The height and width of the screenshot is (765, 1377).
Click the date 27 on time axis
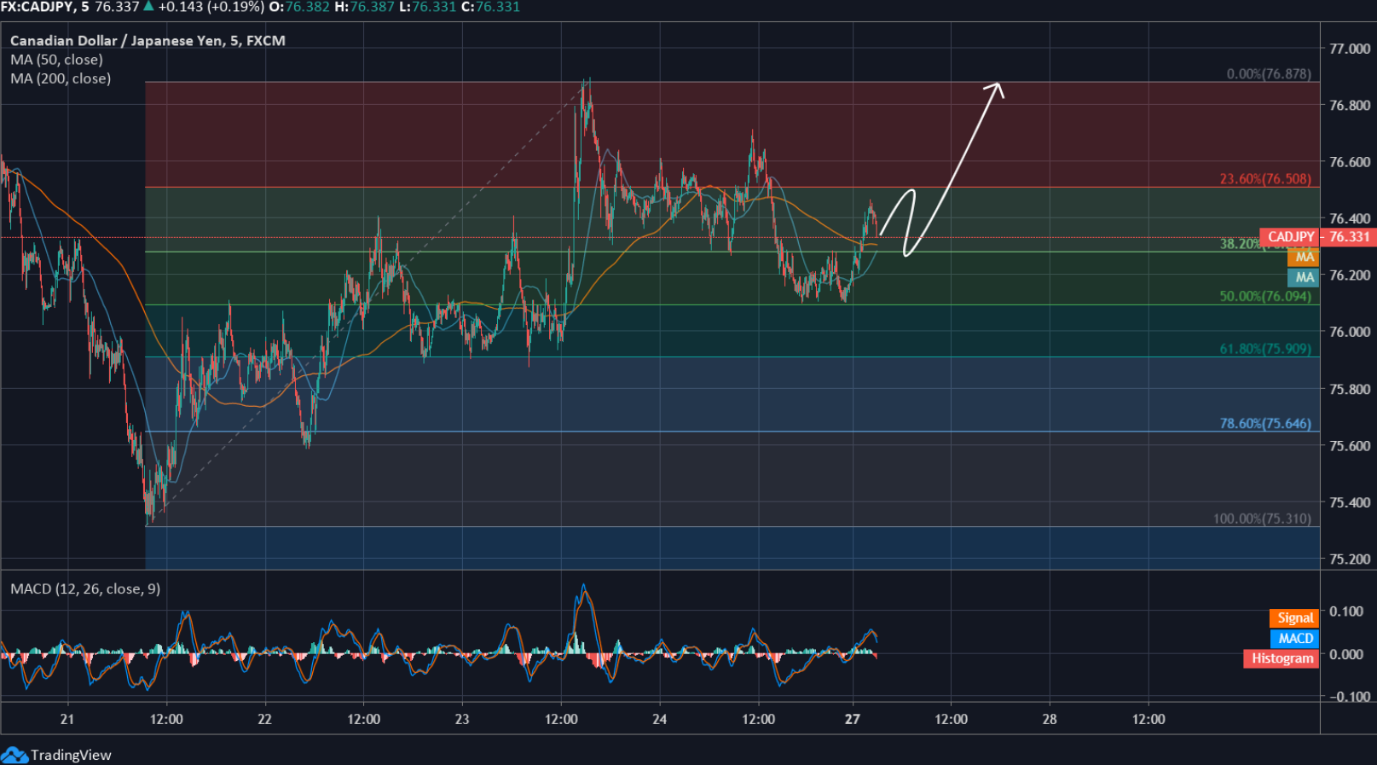coord(853,719)
